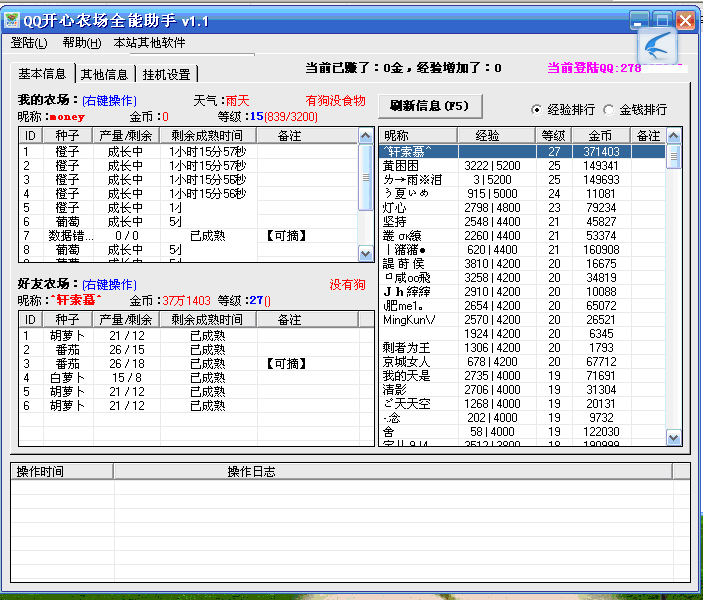Select my farm row 6 葡萄
This screenshot has height=600, width=703.
pos(188,222)
